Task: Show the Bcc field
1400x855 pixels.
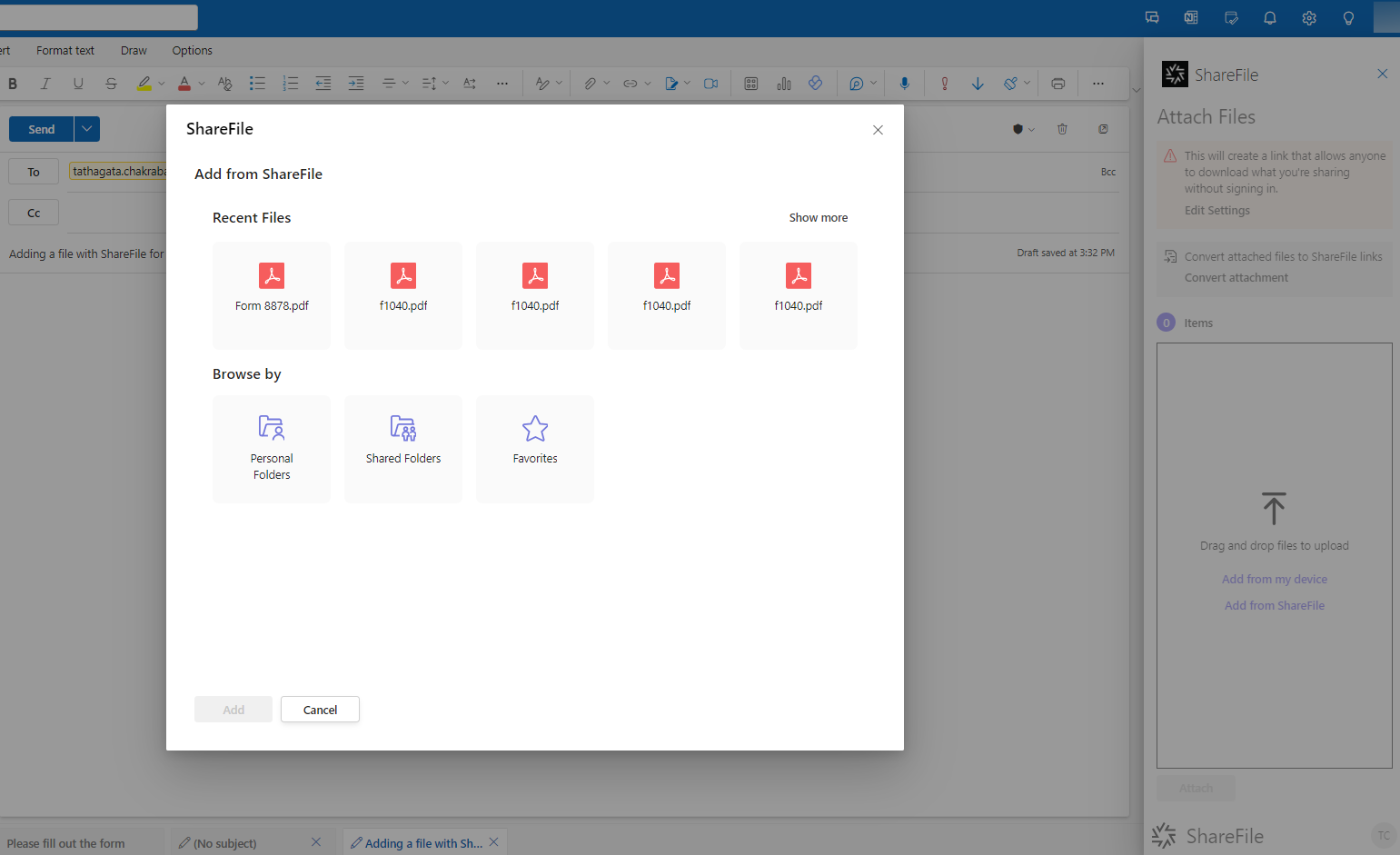Action: [x=1108, y=172]
